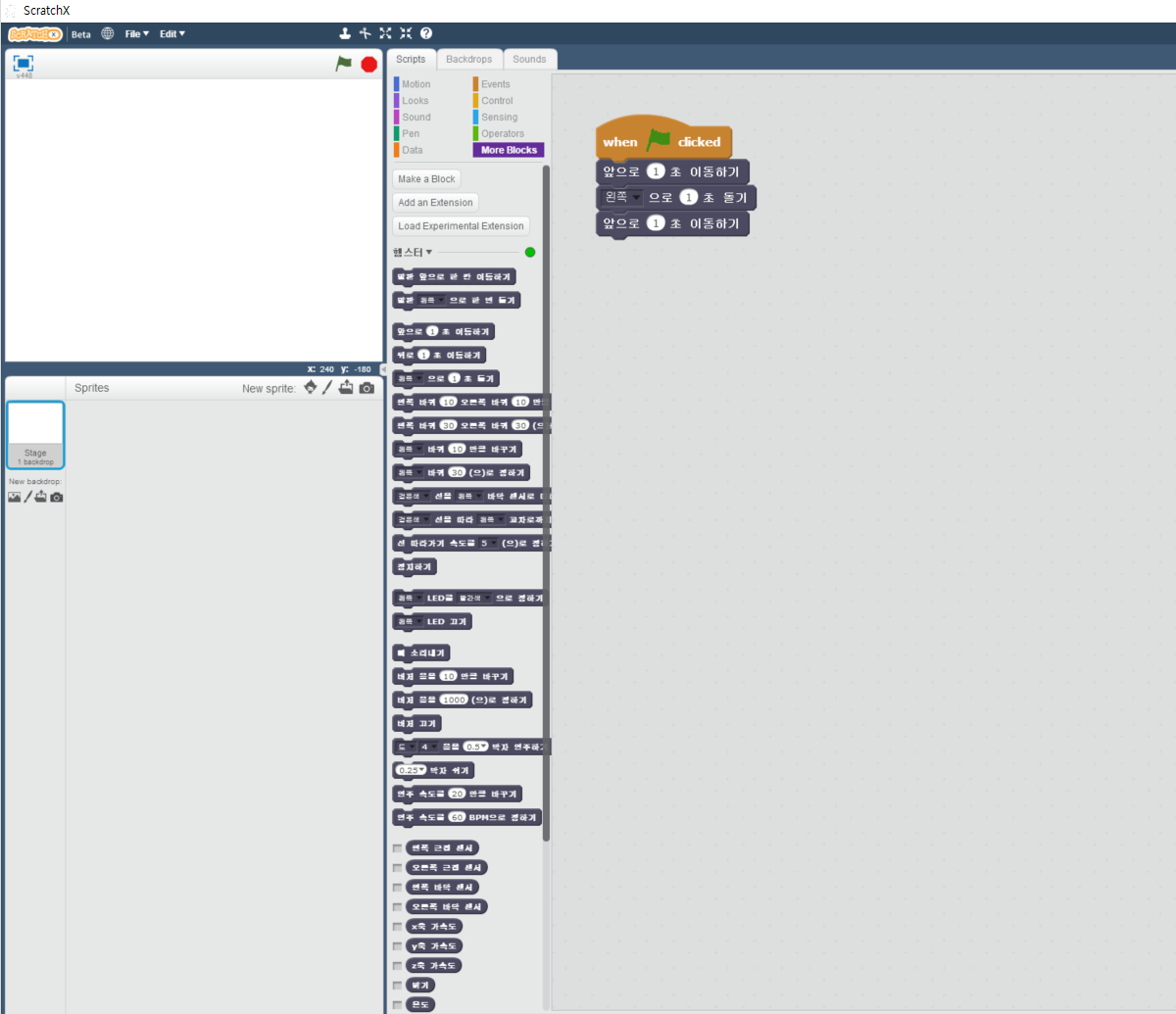1176x1014 pixels.
Task: Select the Stage thumbnail
Action: tap(35, 435)
